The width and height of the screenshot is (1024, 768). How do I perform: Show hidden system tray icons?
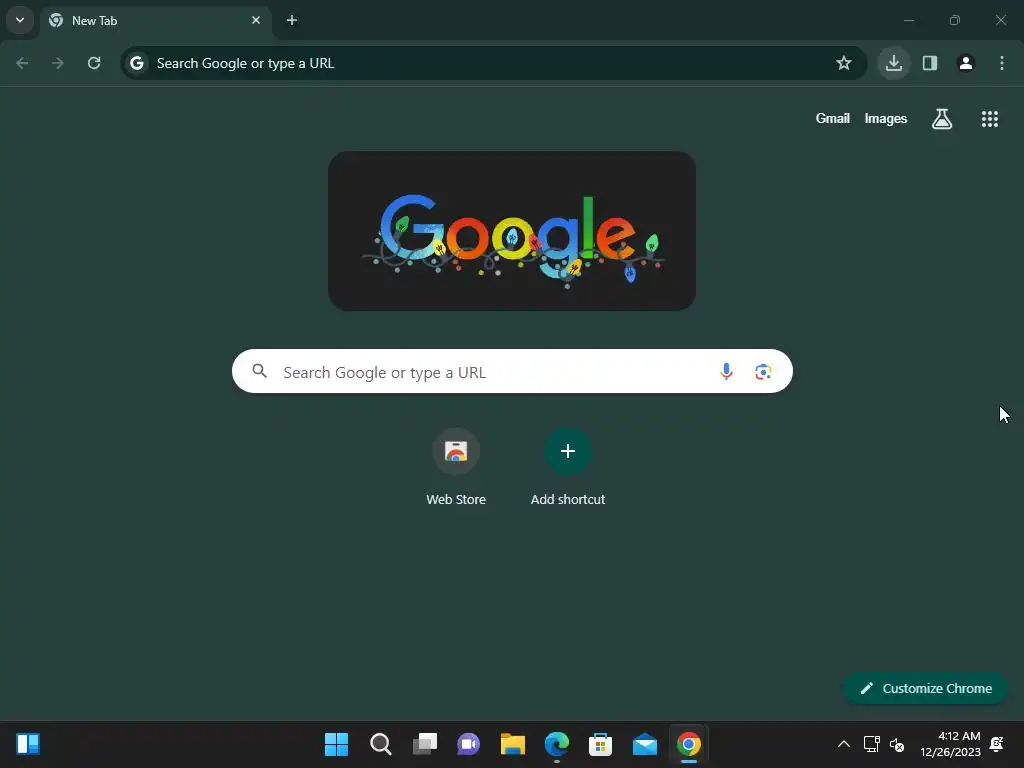tap(844, 744)
